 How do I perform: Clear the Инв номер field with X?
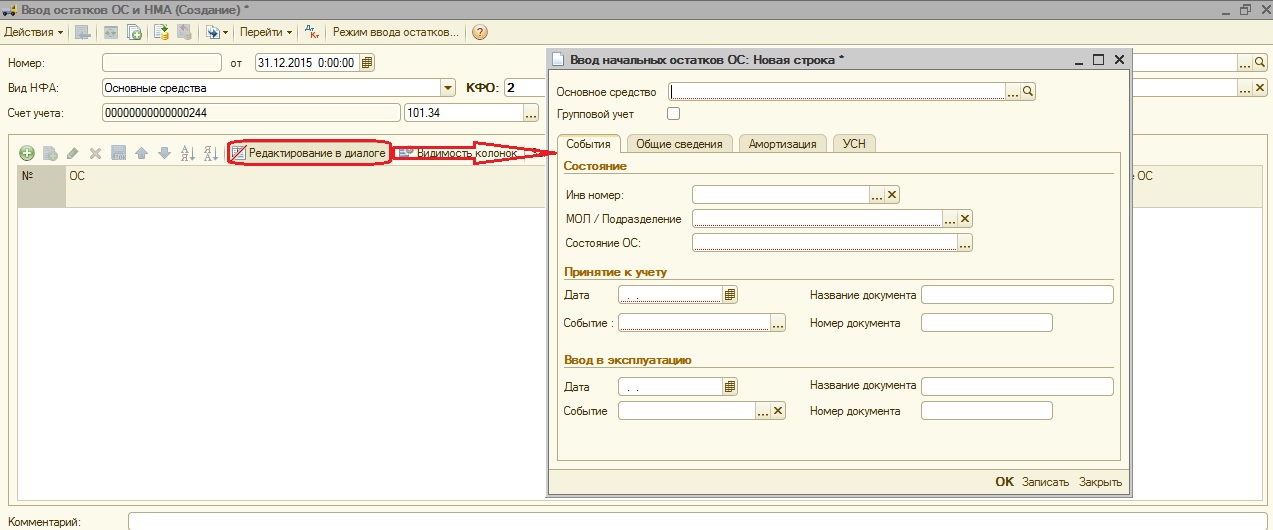893,195
